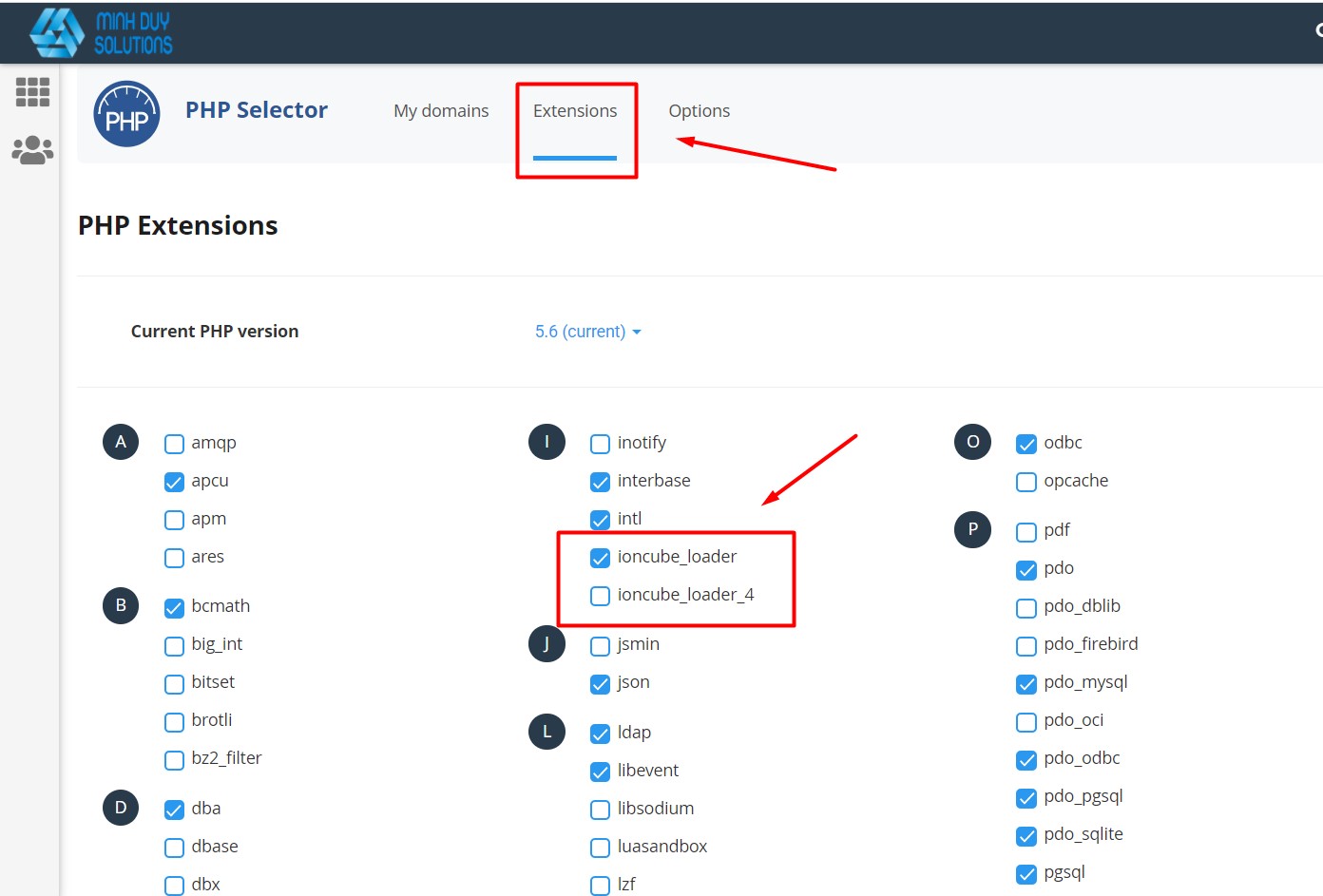1323x896 pixels.
Task: Expand the 5.6 (current) version selector
Action: 587,331
